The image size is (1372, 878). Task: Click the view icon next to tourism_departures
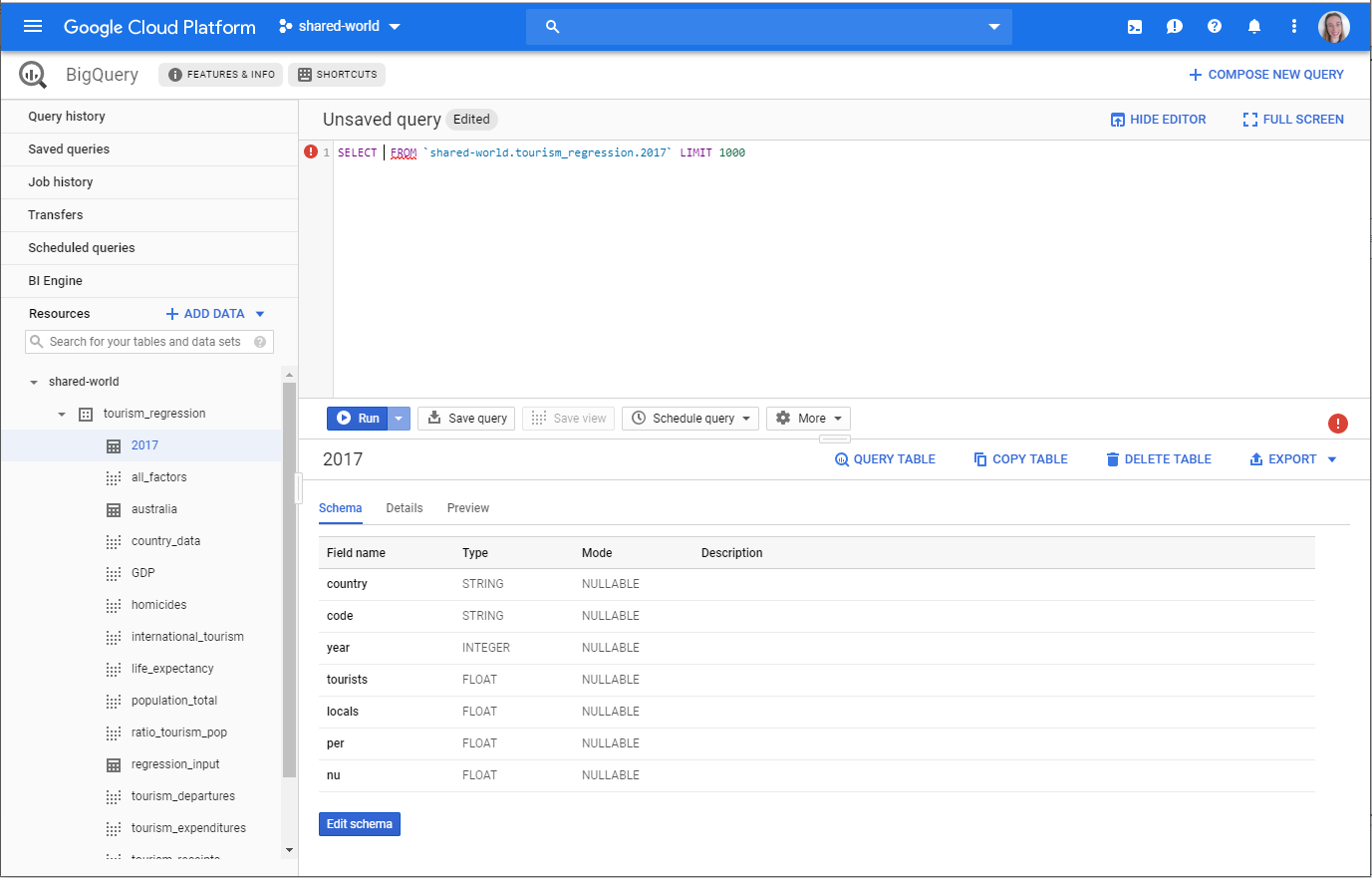[114, 796]
